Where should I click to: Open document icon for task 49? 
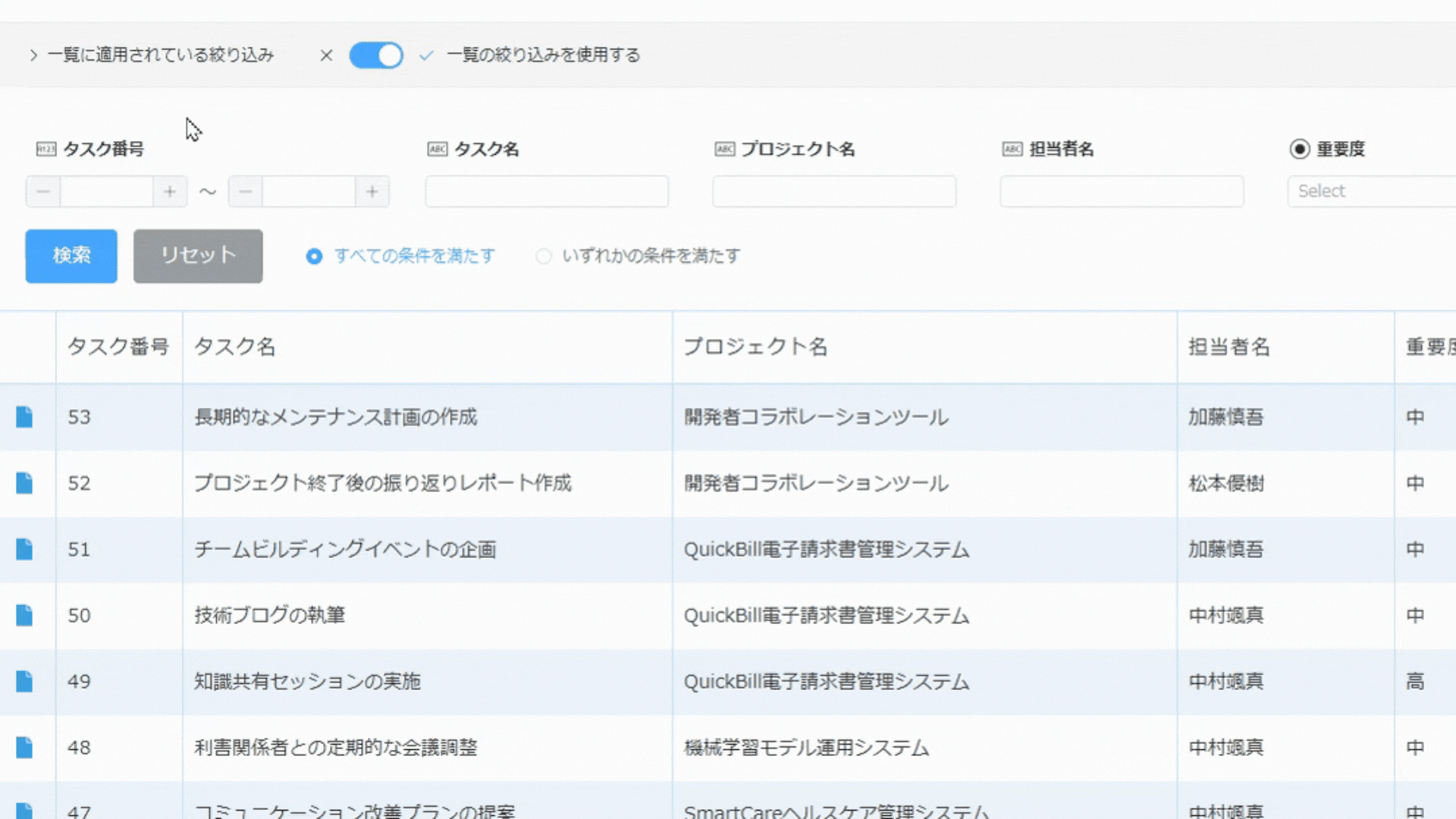click(x=24, y=681)
